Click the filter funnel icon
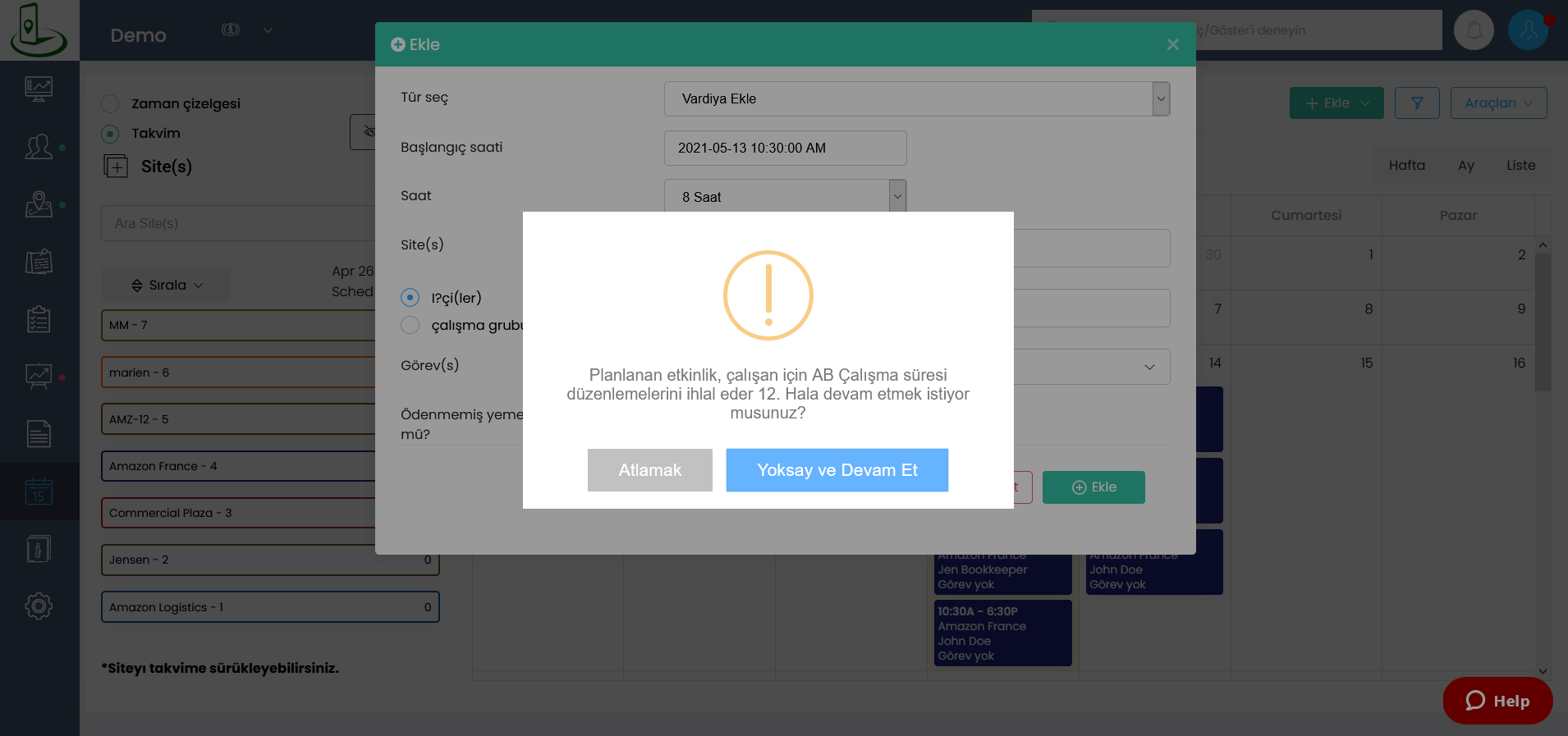 1417,103
